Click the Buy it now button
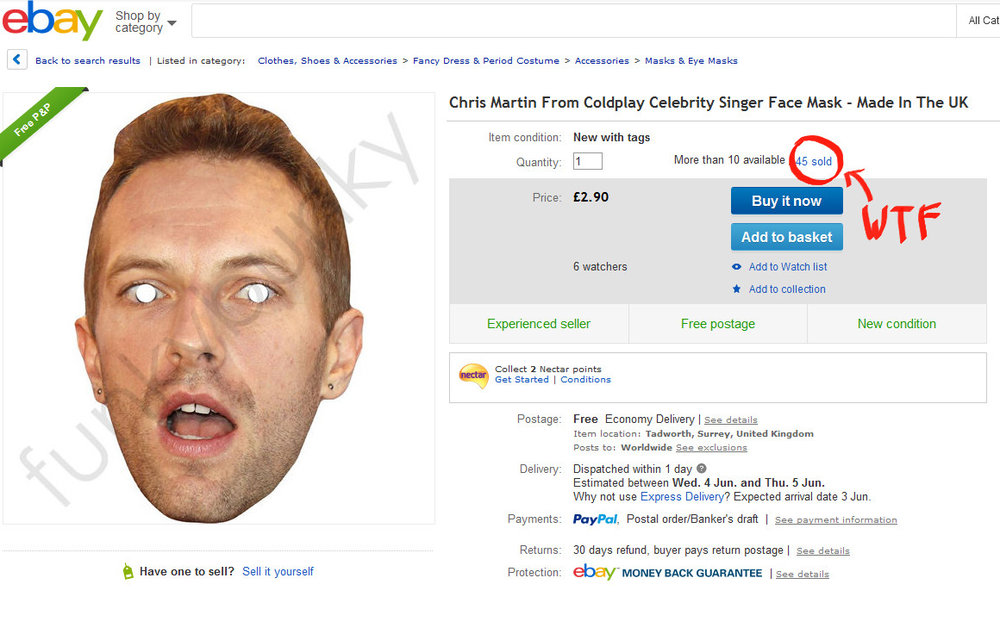 [786, 201]
